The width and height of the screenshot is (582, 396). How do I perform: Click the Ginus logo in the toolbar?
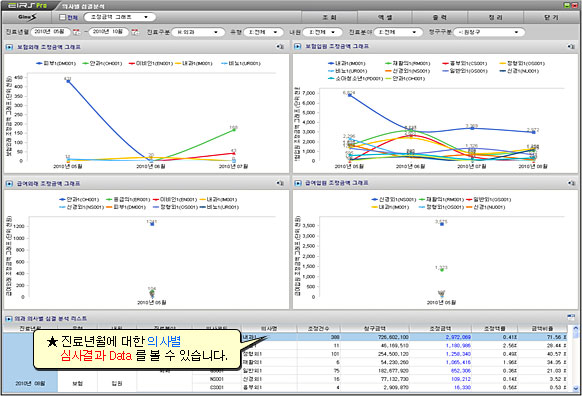27,17
